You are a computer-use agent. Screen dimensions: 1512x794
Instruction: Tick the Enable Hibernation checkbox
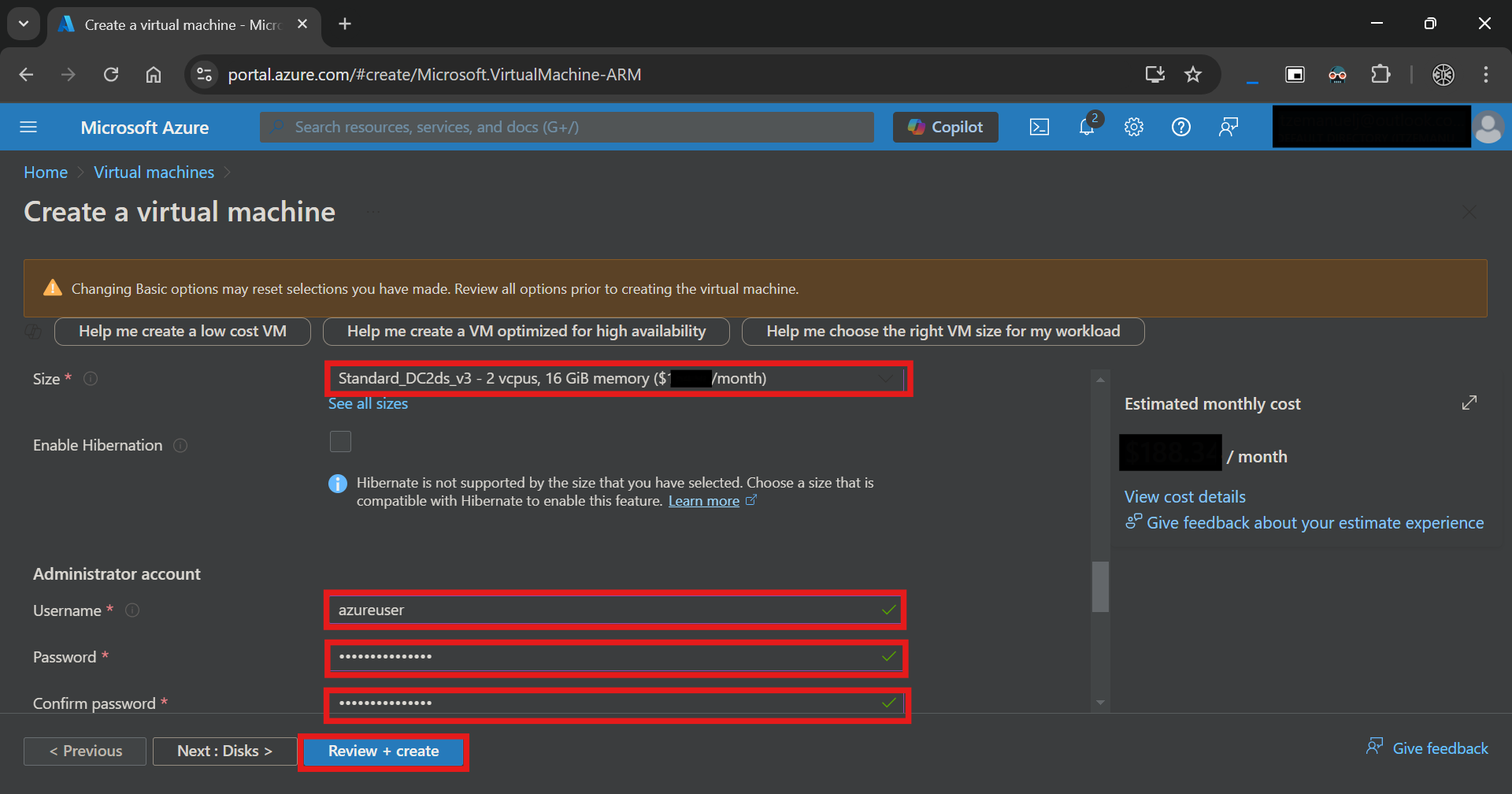pos(340,442)
